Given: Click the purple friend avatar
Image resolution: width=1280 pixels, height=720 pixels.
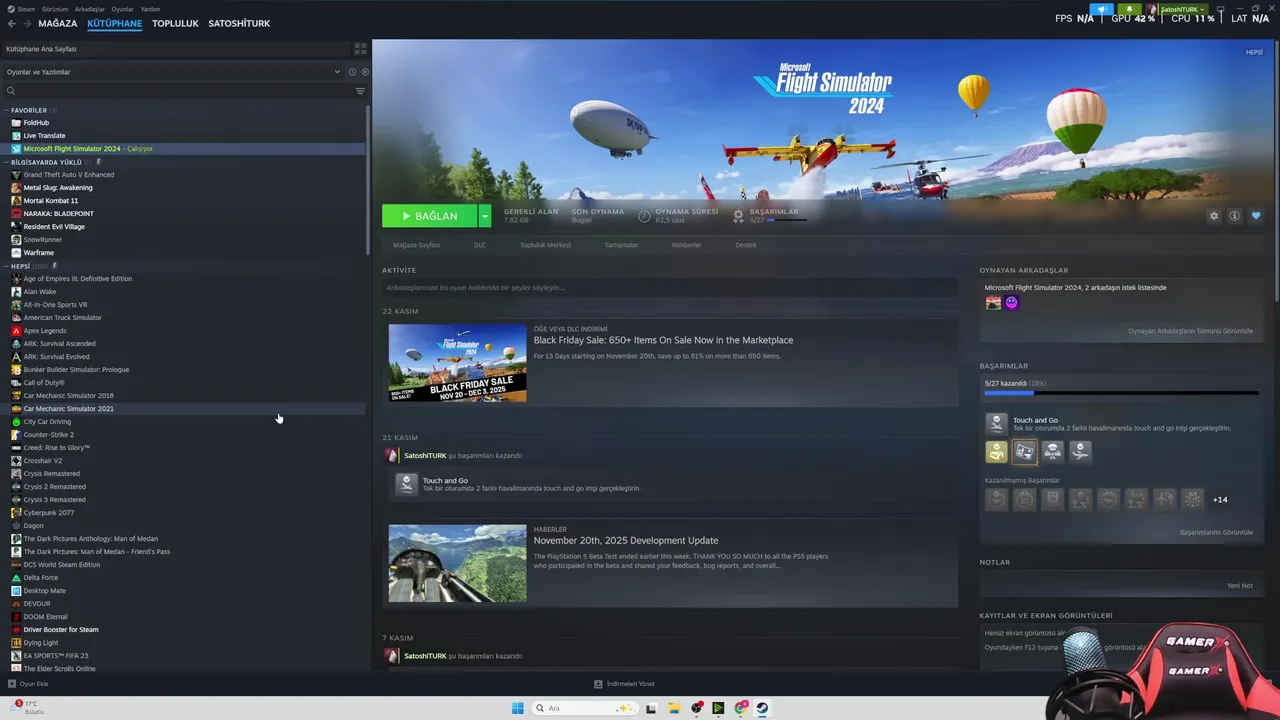Looking at the screenshot, I should pos(1011,302).
